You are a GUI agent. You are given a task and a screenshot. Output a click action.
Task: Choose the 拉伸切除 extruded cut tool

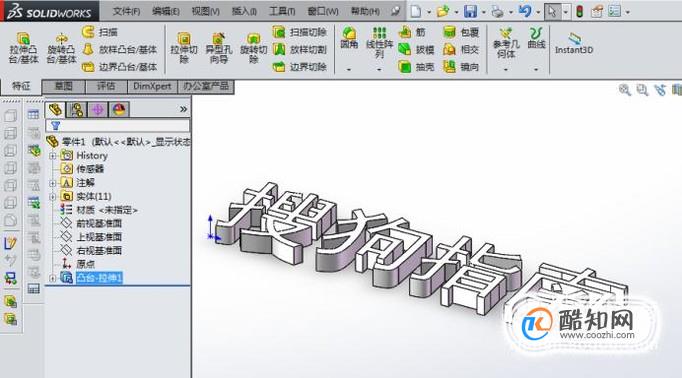(184, 48)
